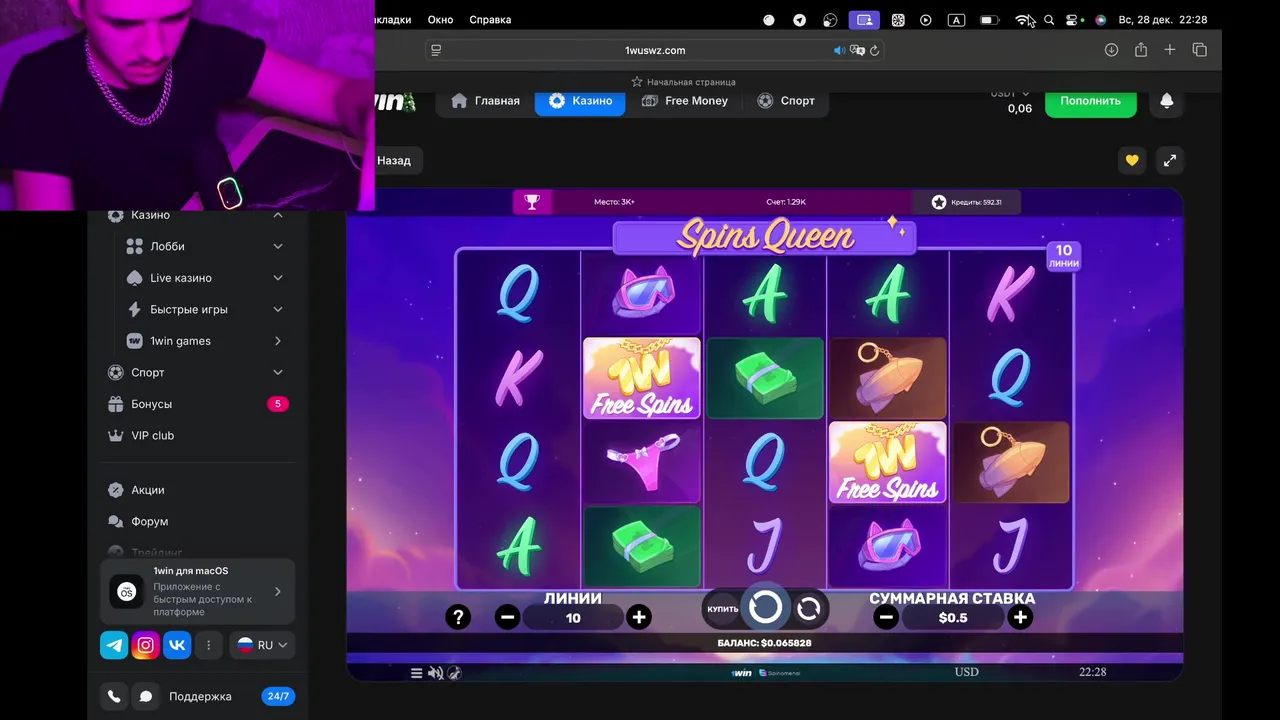Select the Казино tab
This screenshot has height=720, width=1280.
click(580, 101)
